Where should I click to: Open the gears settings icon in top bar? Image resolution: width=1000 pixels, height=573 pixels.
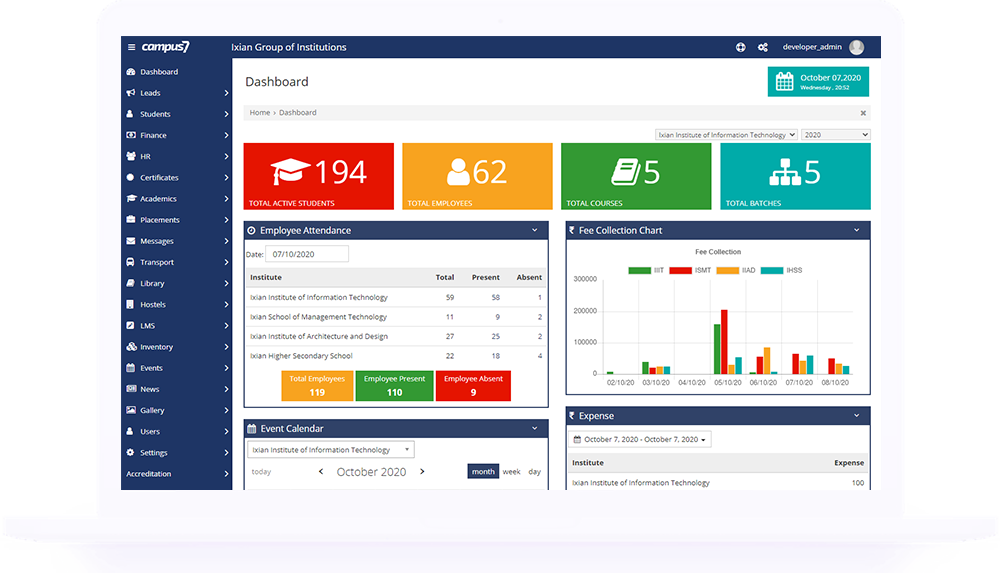pyautogui.click(x=763, y=47)
